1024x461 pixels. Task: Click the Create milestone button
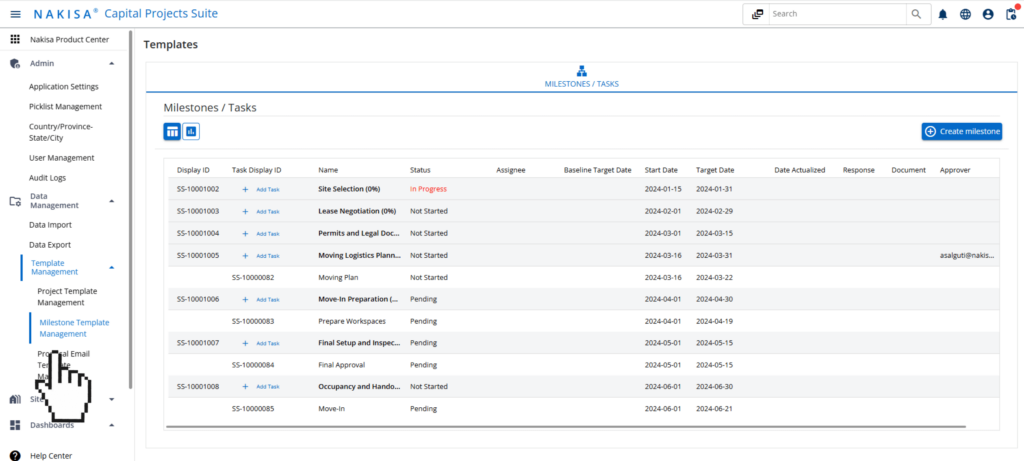tap(961, 131)
